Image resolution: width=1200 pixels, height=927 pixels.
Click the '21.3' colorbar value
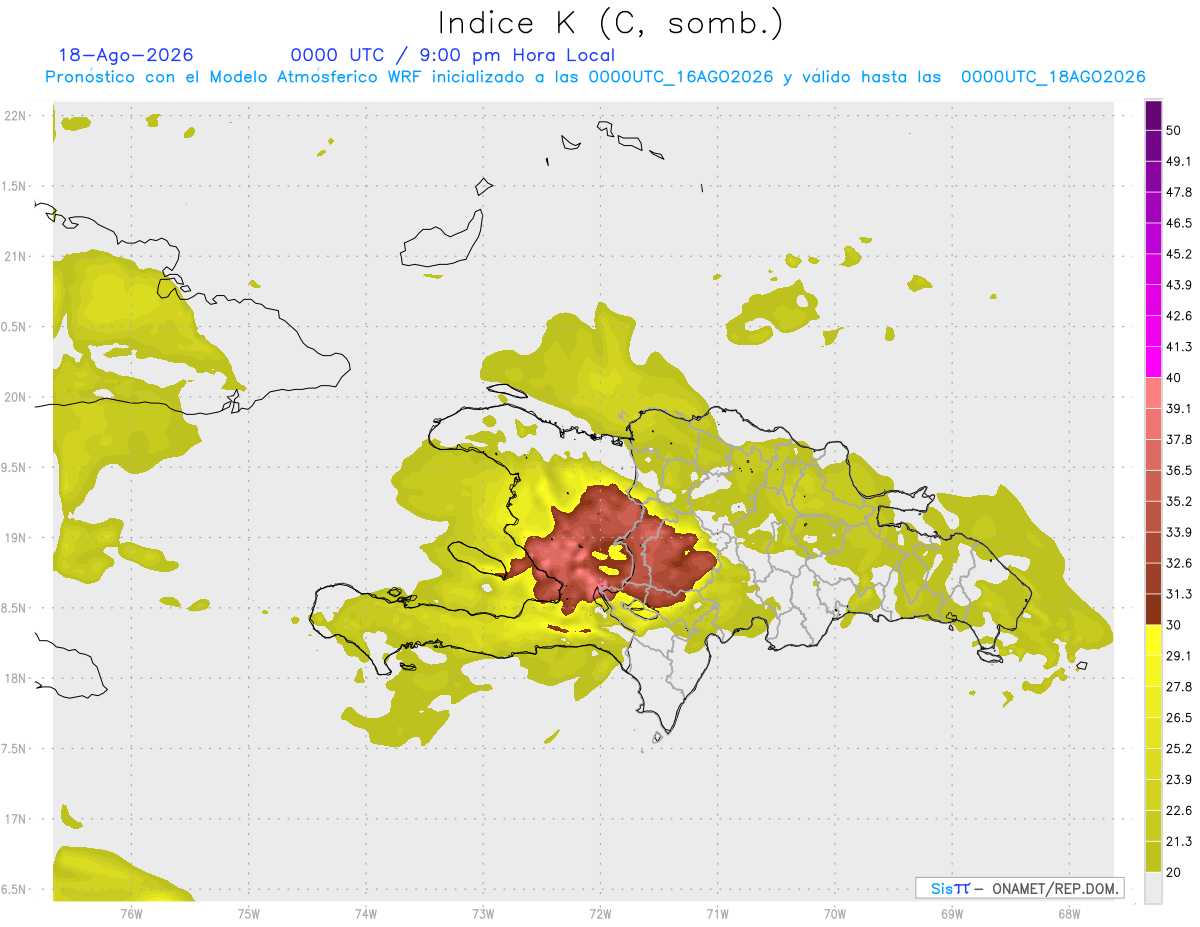click(1179, 841)
